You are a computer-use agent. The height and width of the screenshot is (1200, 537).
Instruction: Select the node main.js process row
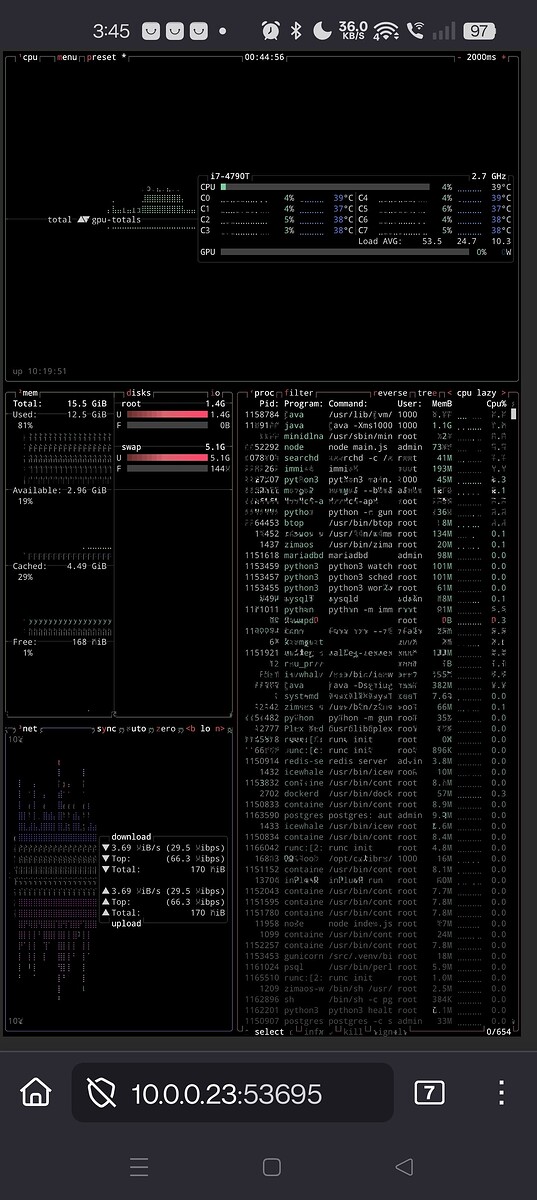[x=375, y=446]
